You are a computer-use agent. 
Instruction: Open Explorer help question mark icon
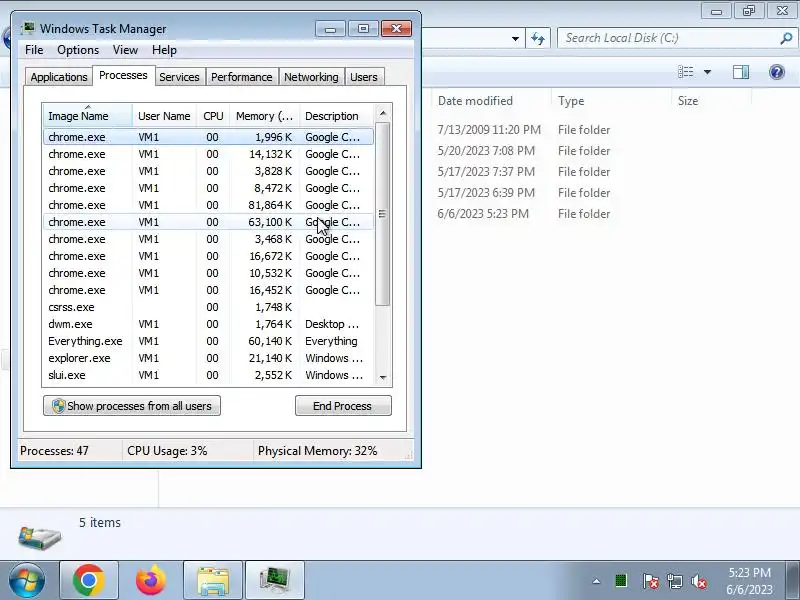pyautogui.click(x=777, y=72)
